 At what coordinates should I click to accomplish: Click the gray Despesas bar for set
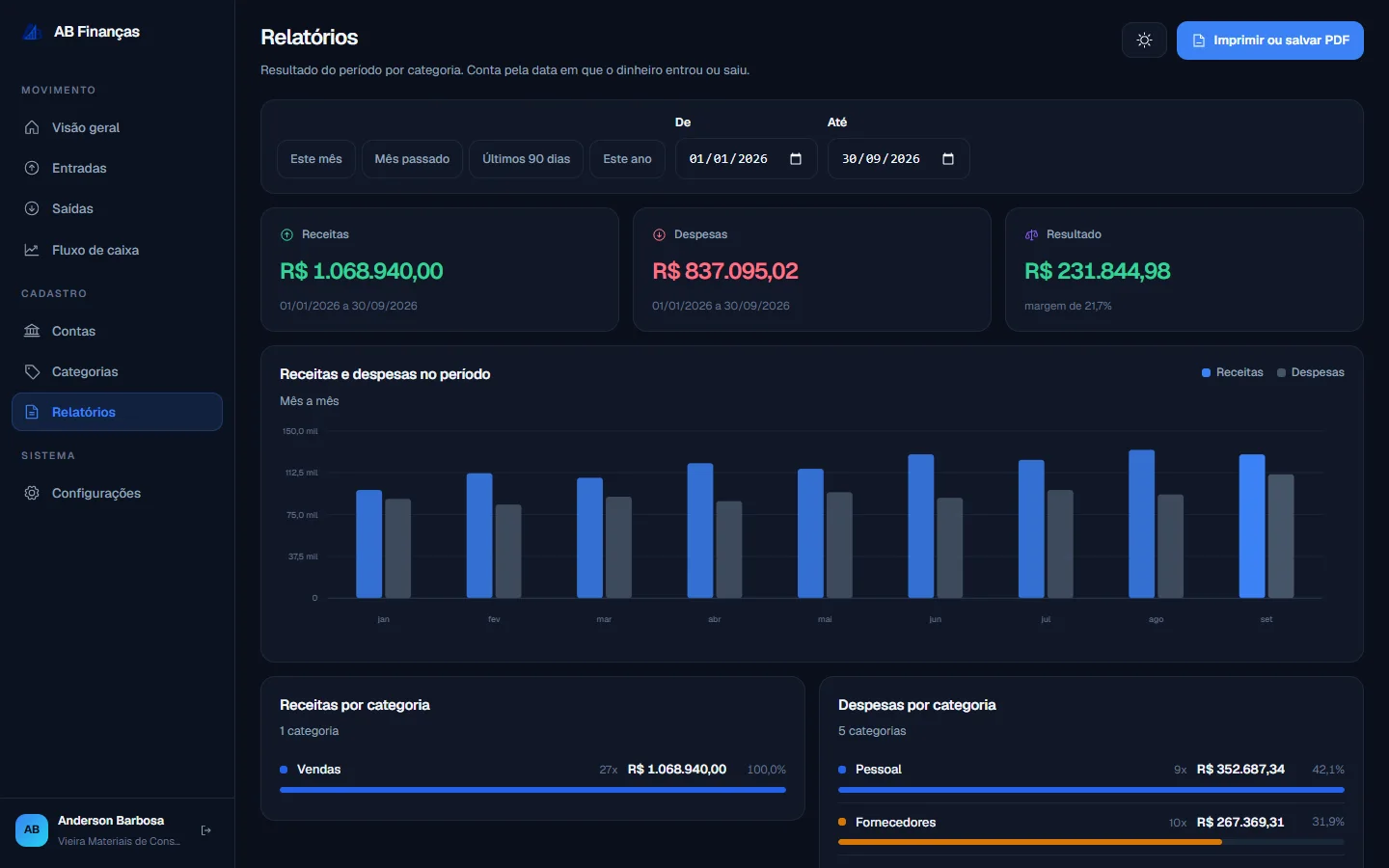1281,536
